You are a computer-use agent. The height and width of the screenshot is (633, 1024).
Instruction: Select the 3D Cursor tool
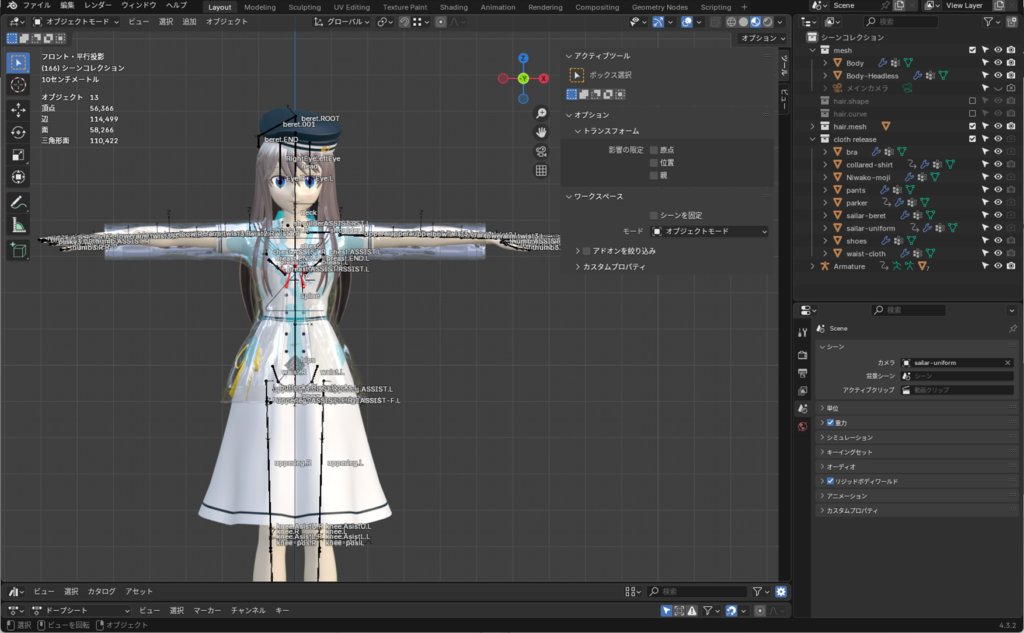(18, 85)
